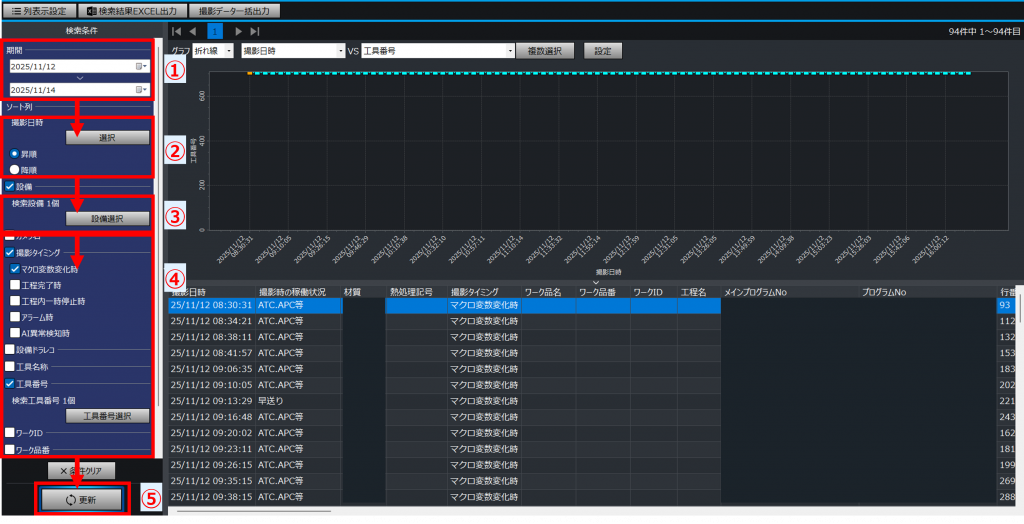Open calendar picker for end date 2025/11/14
The height and width of the screenshot is (524, 1024).
point(141,89)
